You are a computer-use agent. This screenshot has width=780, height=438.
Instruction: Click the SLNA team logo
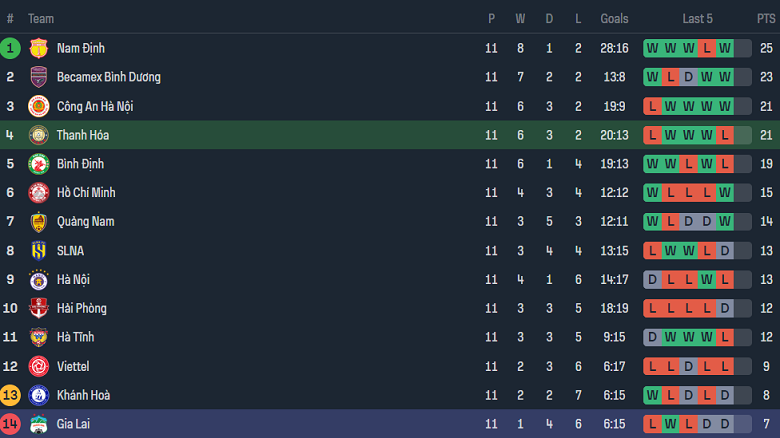[x=39, y=251]
